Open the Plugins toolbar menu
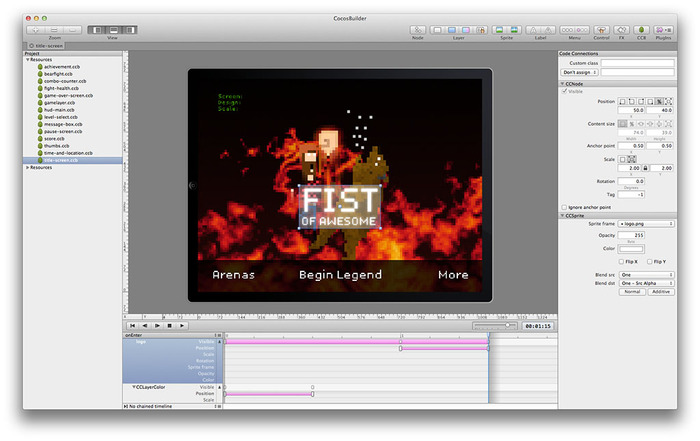Viewport: 700px width, 441px height. coord(663,30)
